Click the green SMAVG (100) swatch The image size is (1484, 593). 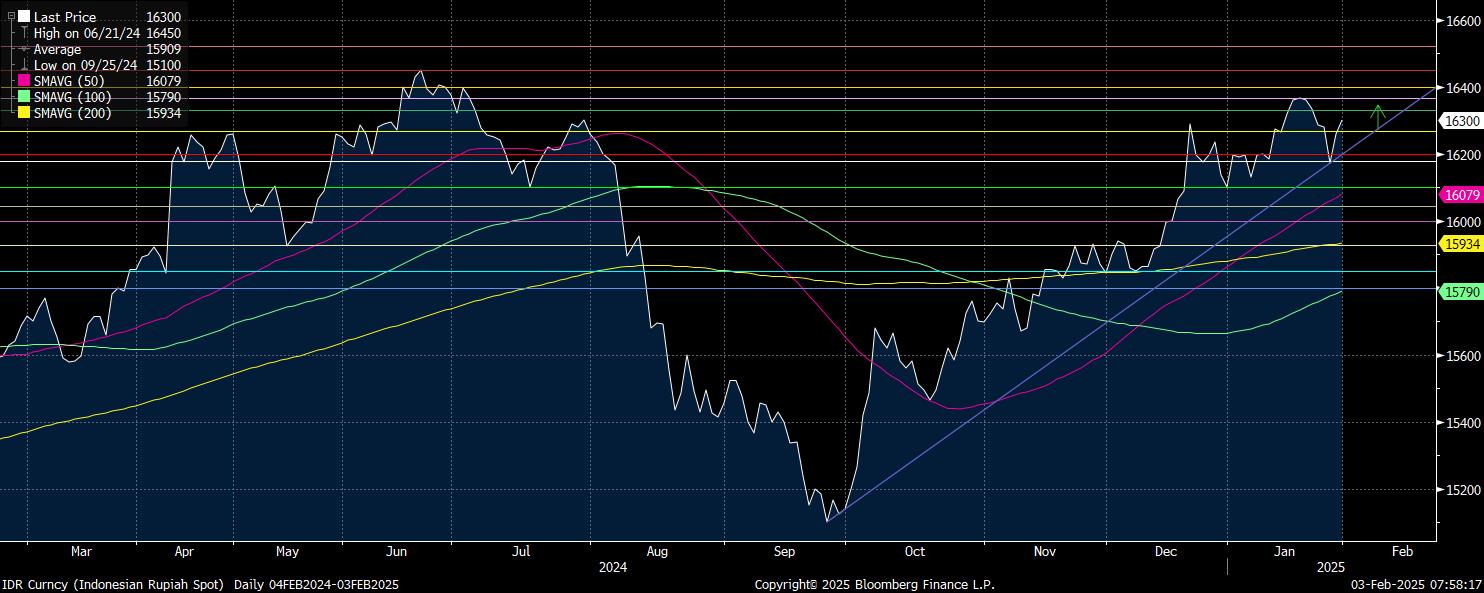(24, 97)
